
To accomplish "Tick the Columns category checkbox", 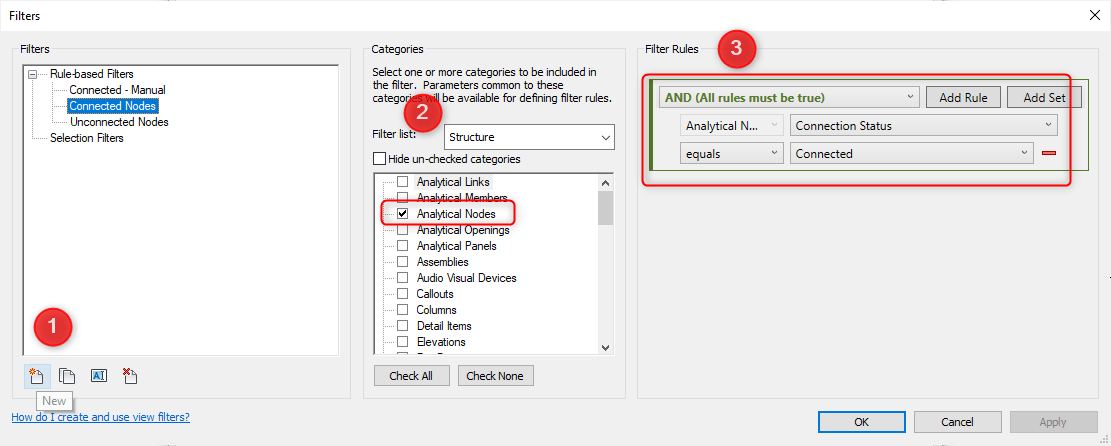I will pyautogui.click(x=403, y=310).
